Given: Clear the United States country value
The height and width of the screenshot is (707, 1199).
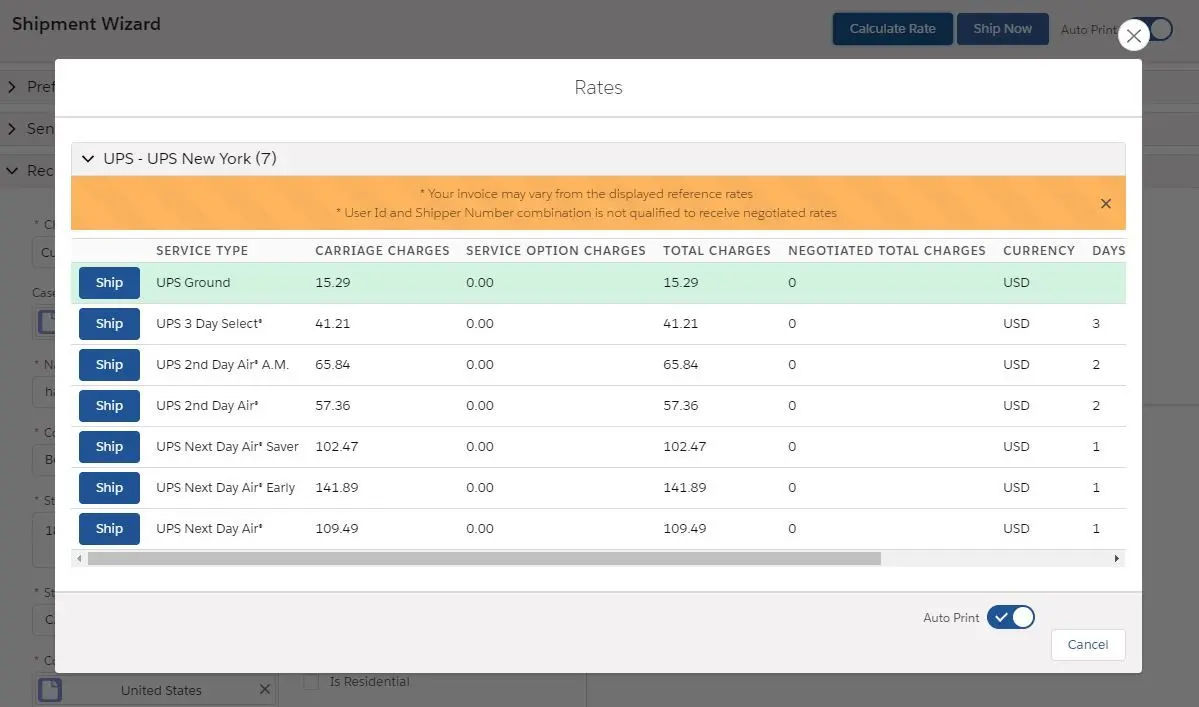Looking at the screenshot, I should [x=265, y=689].
